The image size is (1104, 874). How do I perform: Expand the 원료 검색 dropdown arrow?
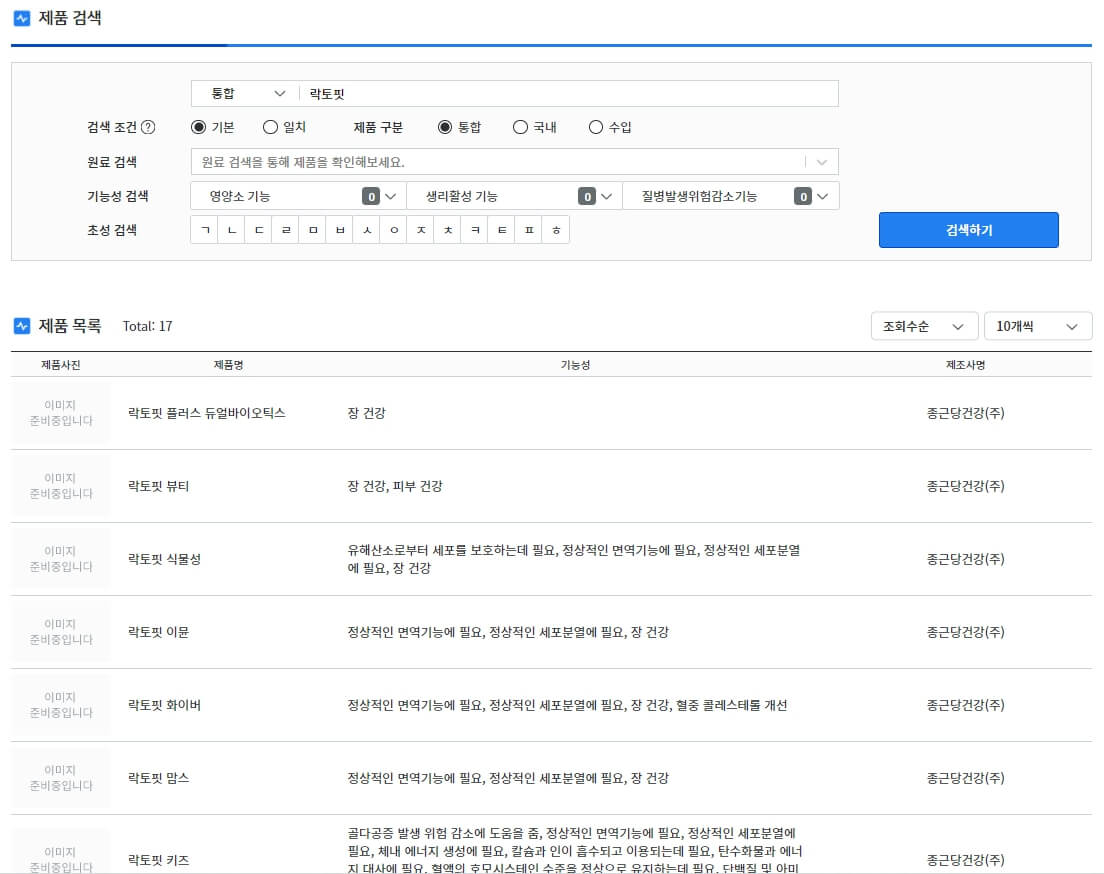point(822,162)
